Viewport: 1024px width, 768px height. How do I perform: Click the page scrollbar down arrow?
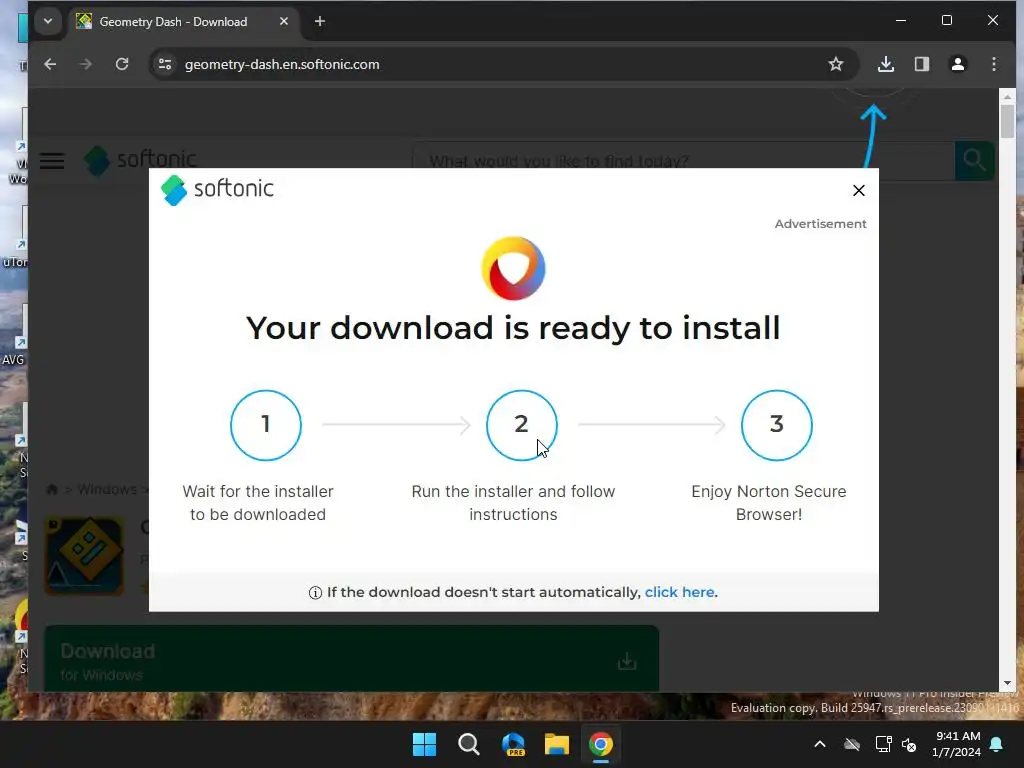[x=1007, y=683]
